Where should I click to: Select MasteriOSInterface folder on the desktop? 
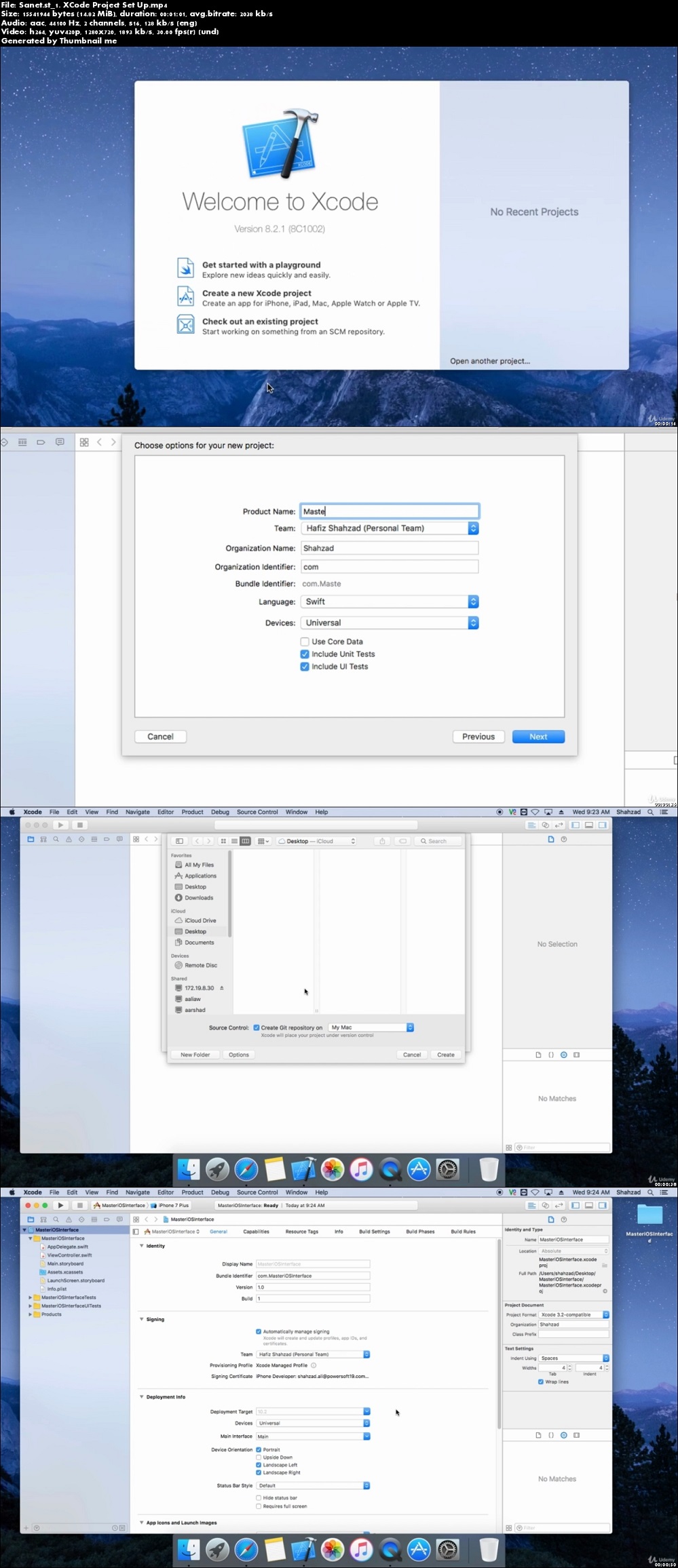[x=649, y=1221]
